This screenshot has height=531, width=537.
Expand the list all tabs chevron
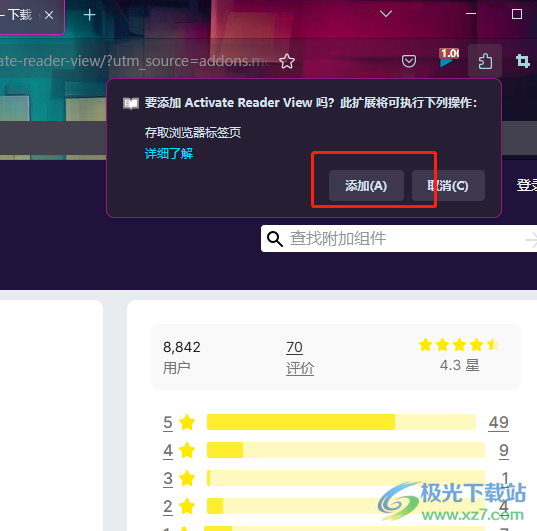(386, 14)
